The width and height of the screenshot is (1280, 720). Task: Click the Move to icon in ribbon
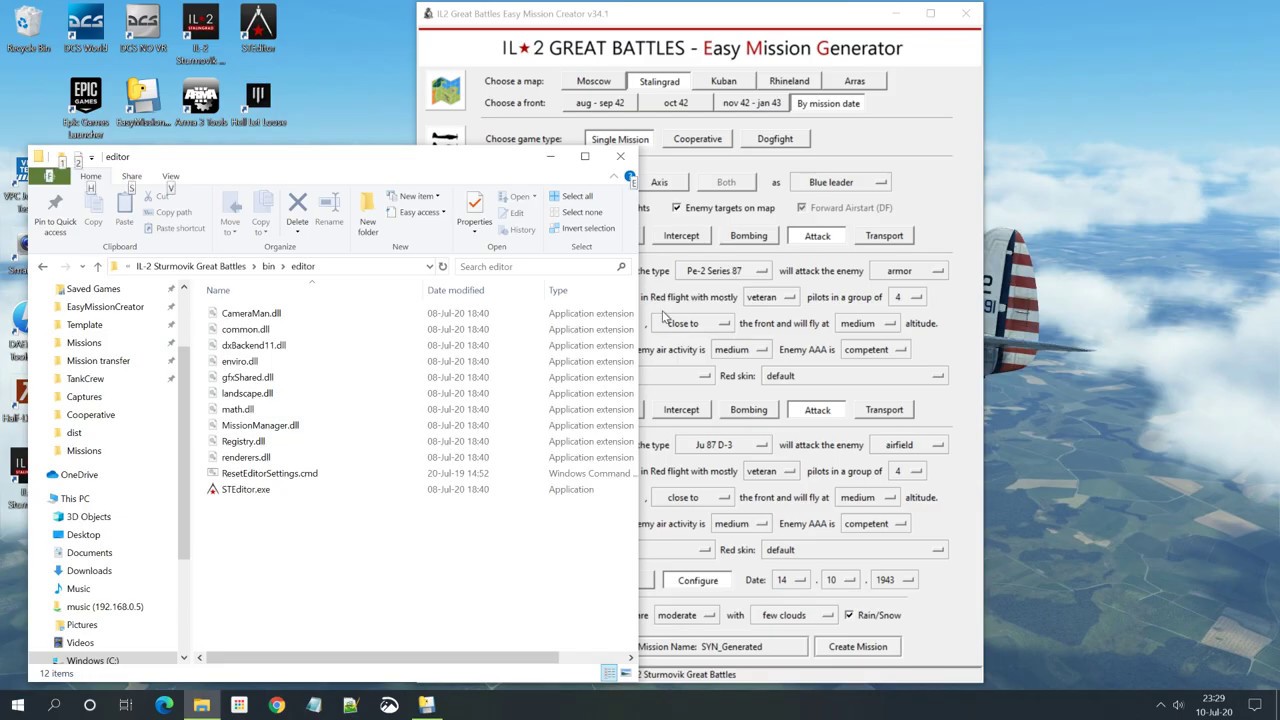coord(230,214)
